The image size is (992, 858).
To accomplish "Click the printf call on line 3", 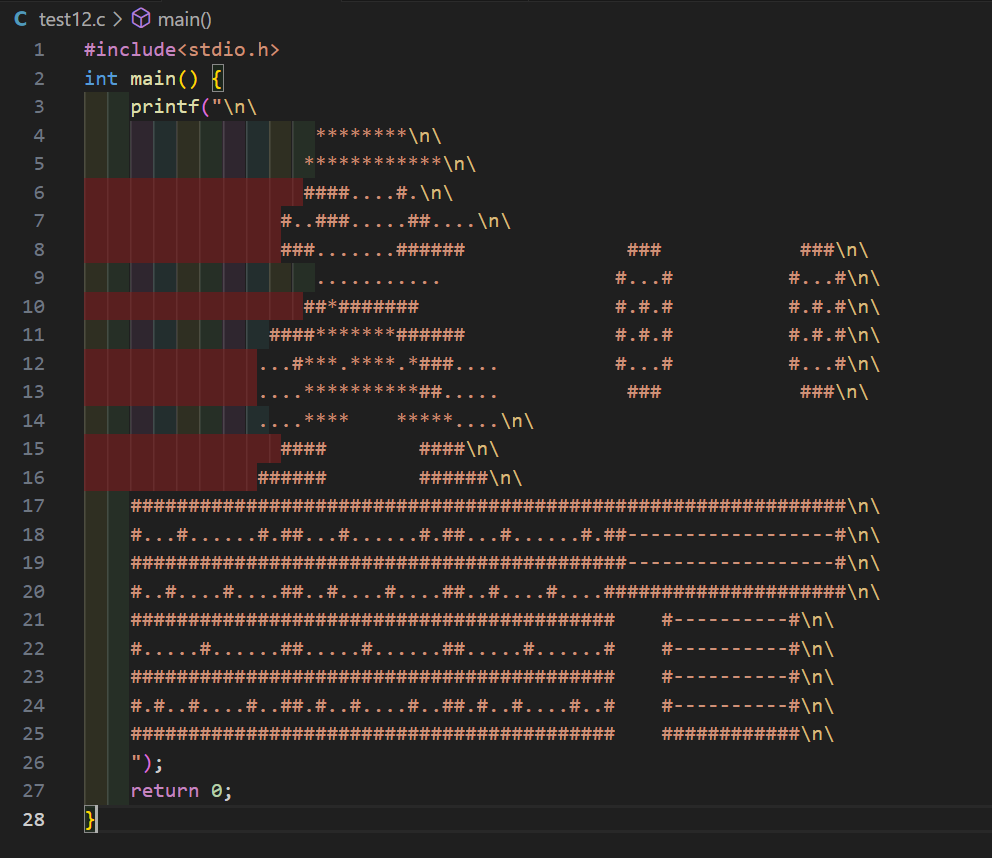I will 164,106.
